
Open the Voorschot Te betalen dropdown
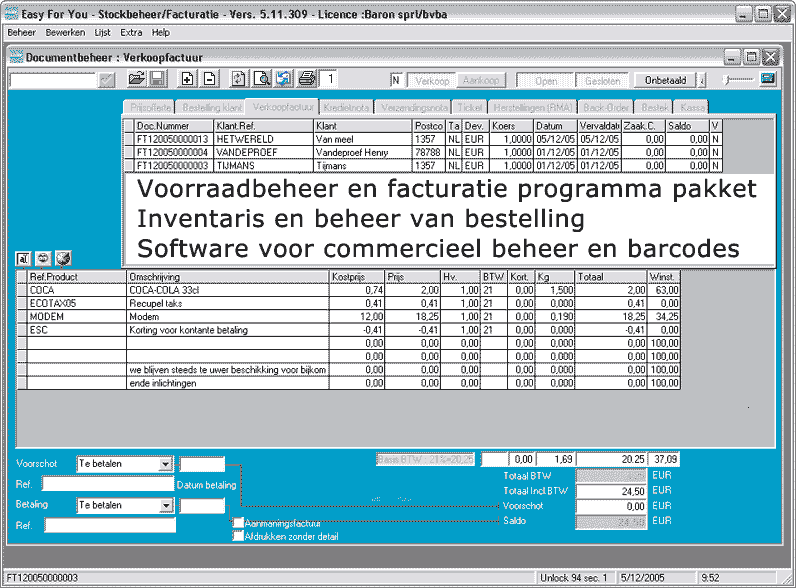pyautogui.click(x=165, y=464)
